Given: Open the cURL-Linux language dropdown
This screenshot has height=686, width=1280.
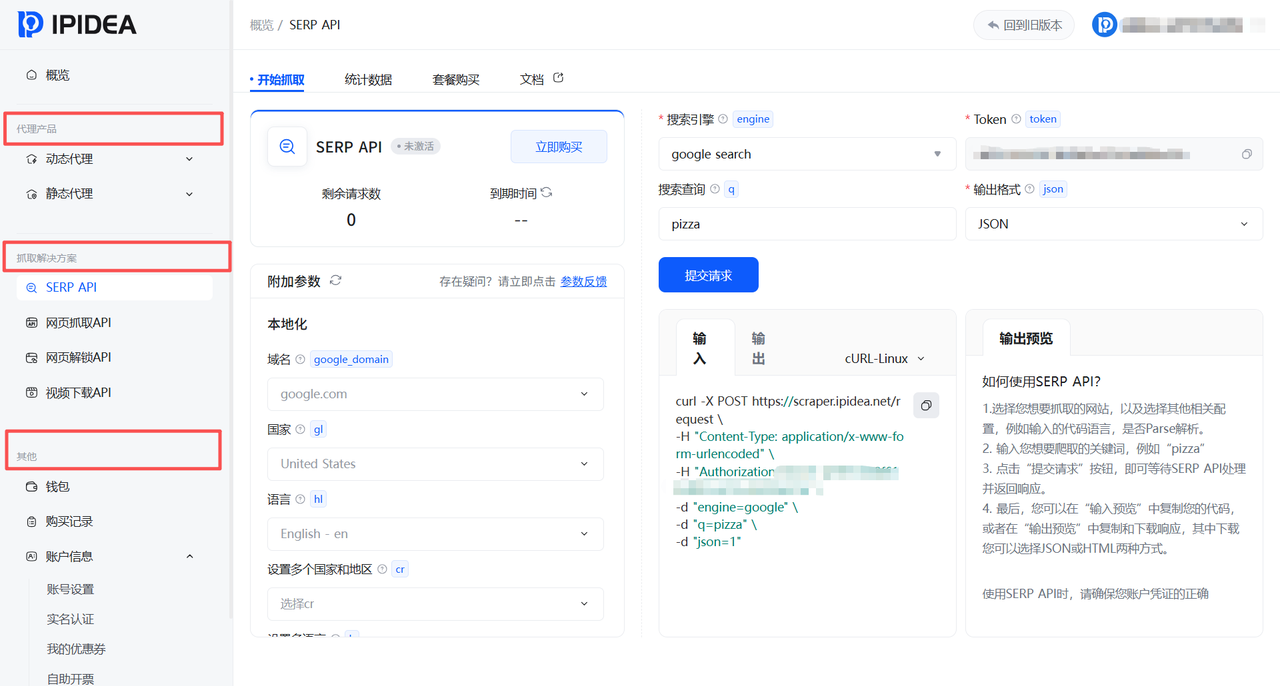Looking at the screenshot, I should [x=885, y=358].
